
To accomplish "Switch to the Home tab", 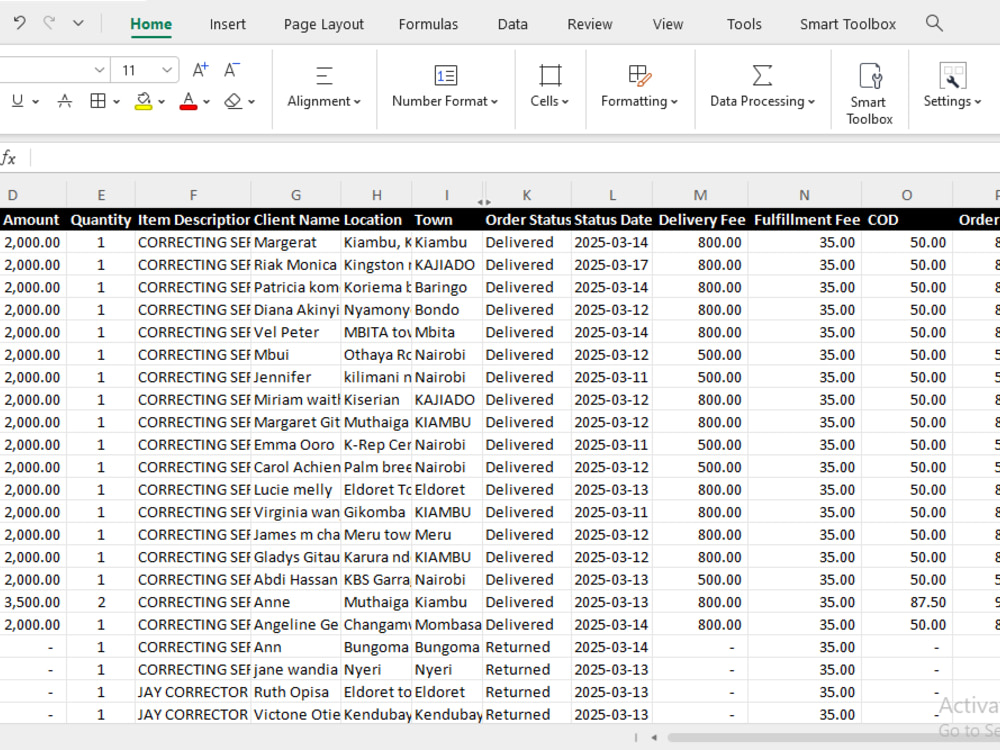I will (x=151, y=24).
